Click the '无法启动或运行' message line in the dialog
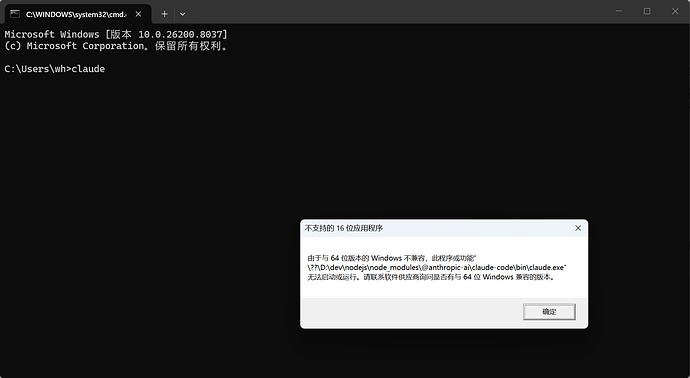 (x=431, y=277)
